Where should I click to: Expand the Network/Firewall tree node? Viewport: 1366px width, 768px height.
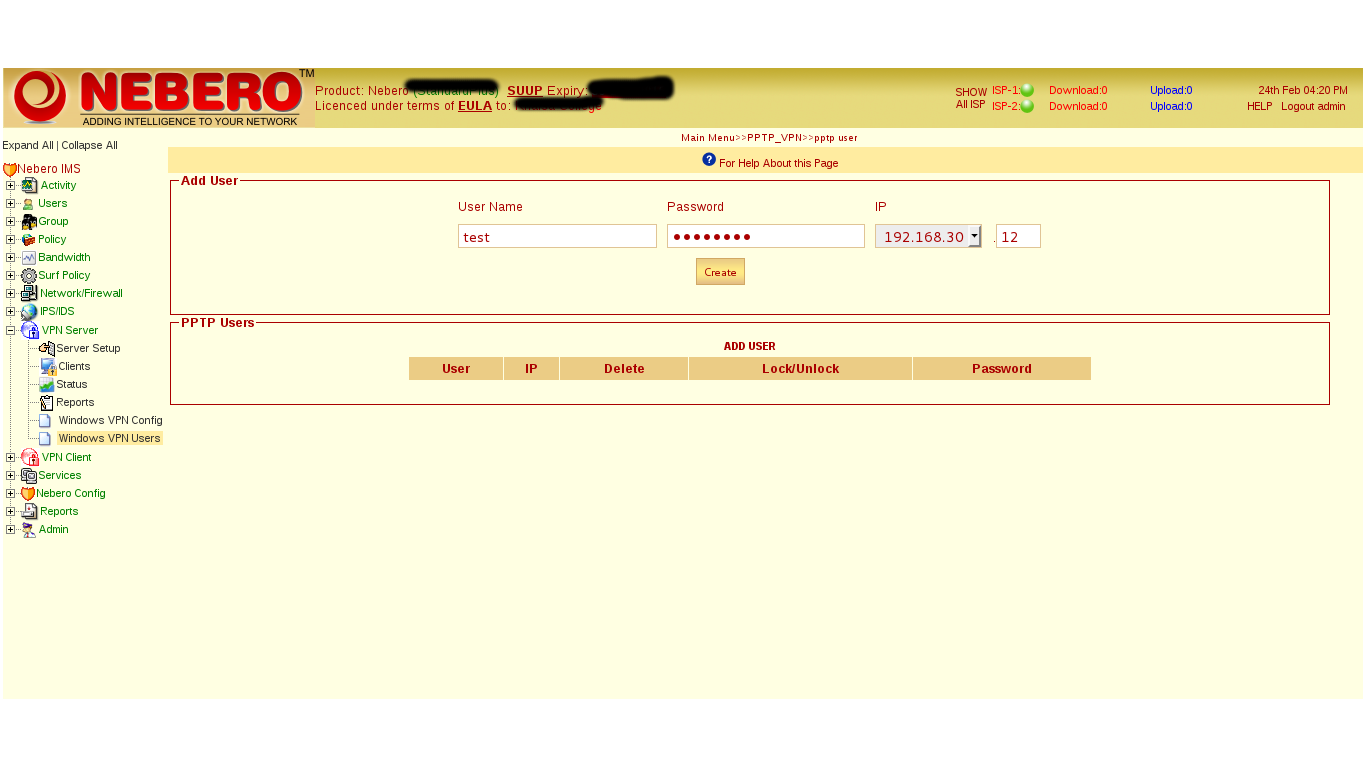point(11,294)
